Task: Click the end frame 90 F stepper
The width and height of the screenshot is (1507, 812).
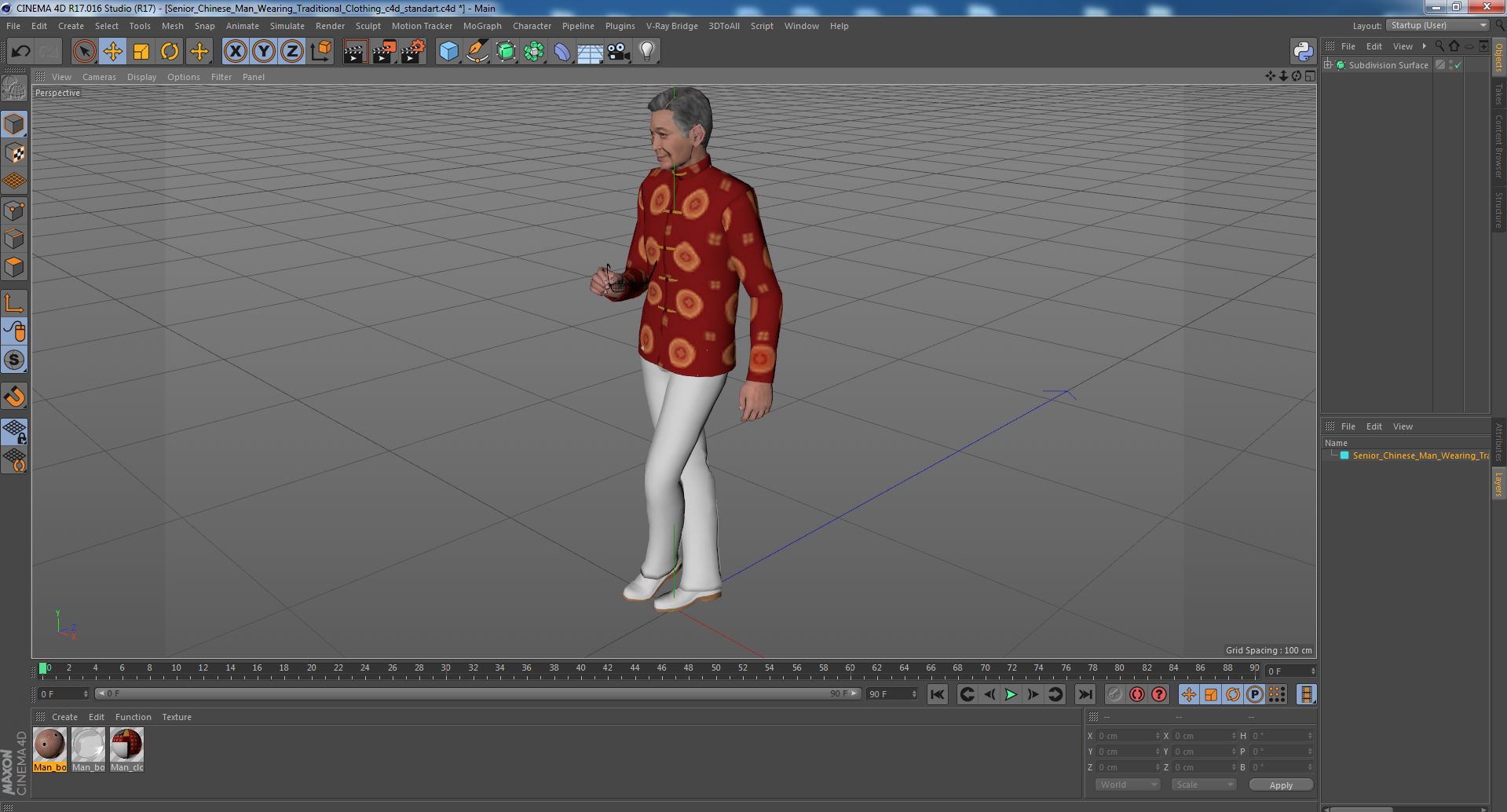Action: 914,693
